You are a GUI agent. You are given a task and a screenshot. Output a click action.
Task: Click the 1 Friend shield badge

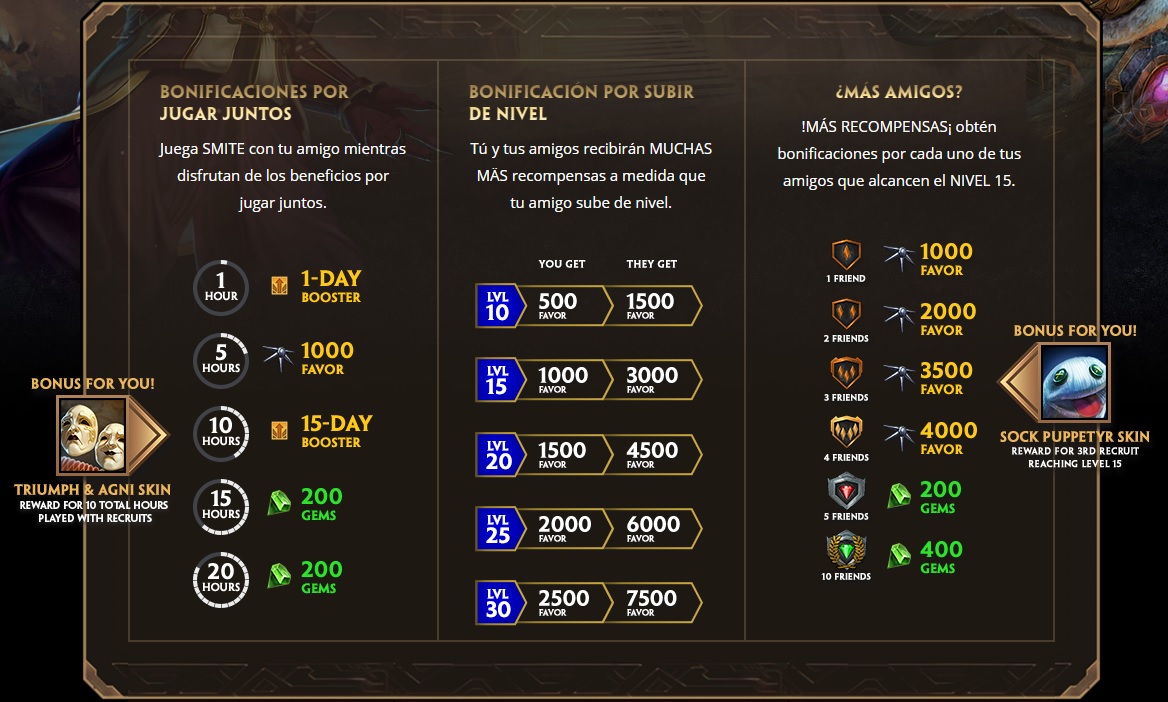(846, 255)
